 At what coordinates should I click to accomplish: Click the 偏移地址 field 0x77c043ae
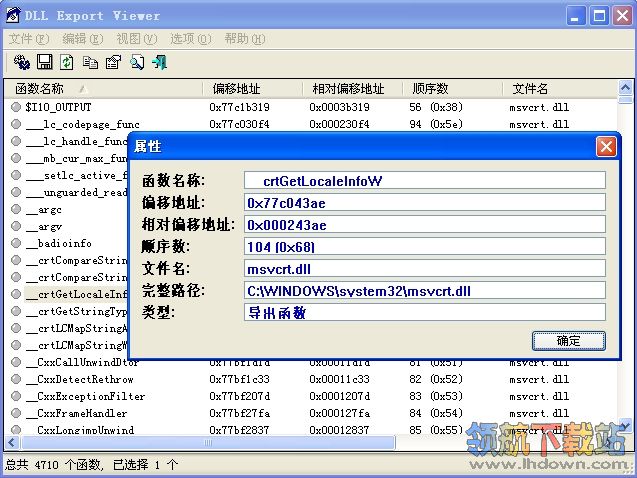click(425, 202)
